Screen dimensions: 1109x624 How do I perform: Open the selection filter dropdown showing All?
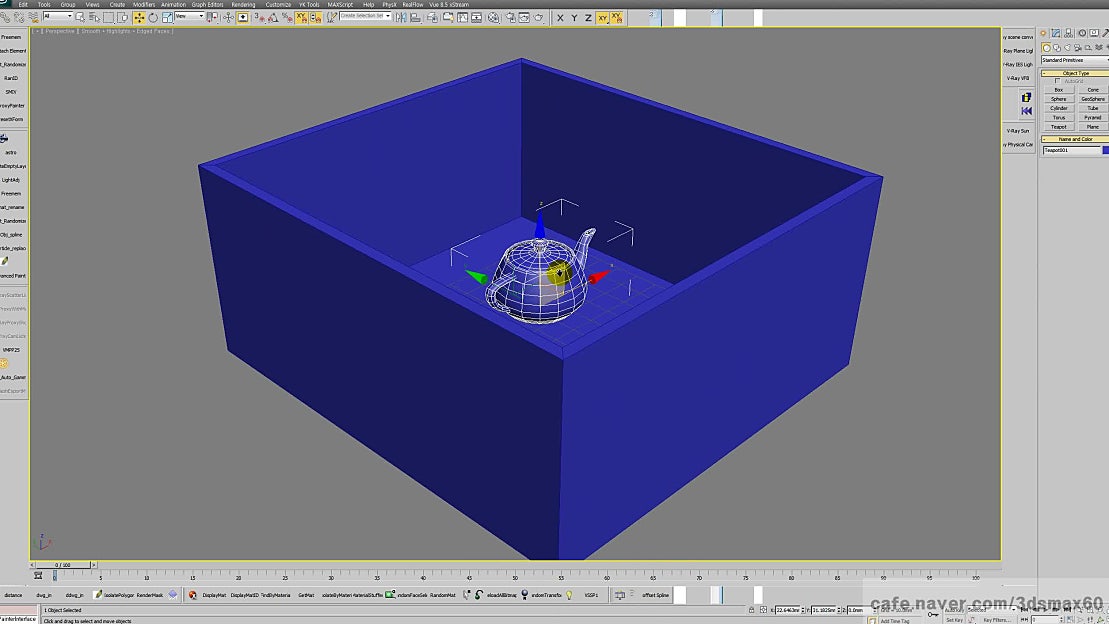[57, 17]
